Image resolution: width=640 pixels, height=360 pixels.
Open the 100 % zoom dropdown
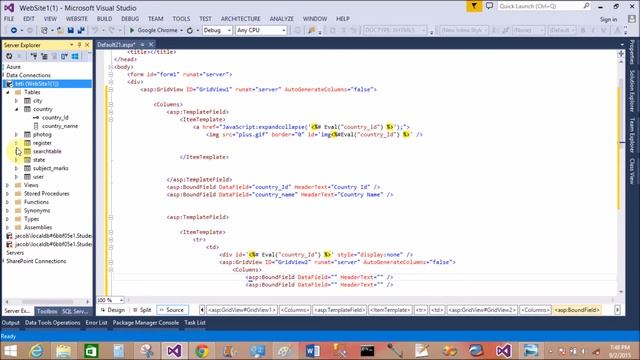coord(121,300)
